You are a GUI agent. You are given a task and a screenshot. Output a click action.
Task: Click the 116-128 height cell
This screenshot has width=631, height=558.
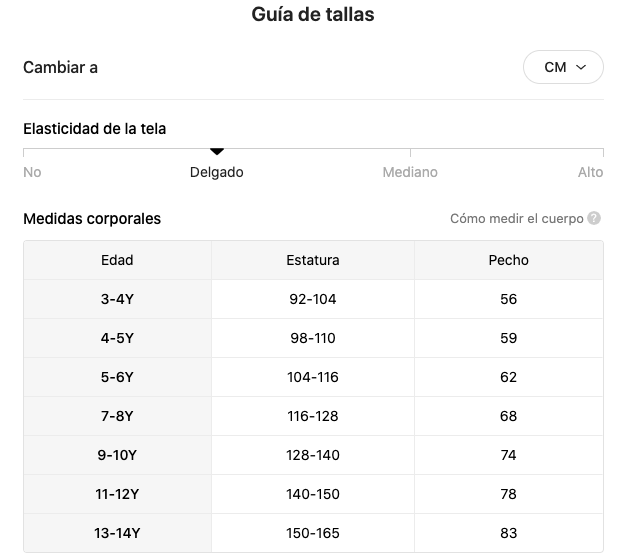(313, 416)
